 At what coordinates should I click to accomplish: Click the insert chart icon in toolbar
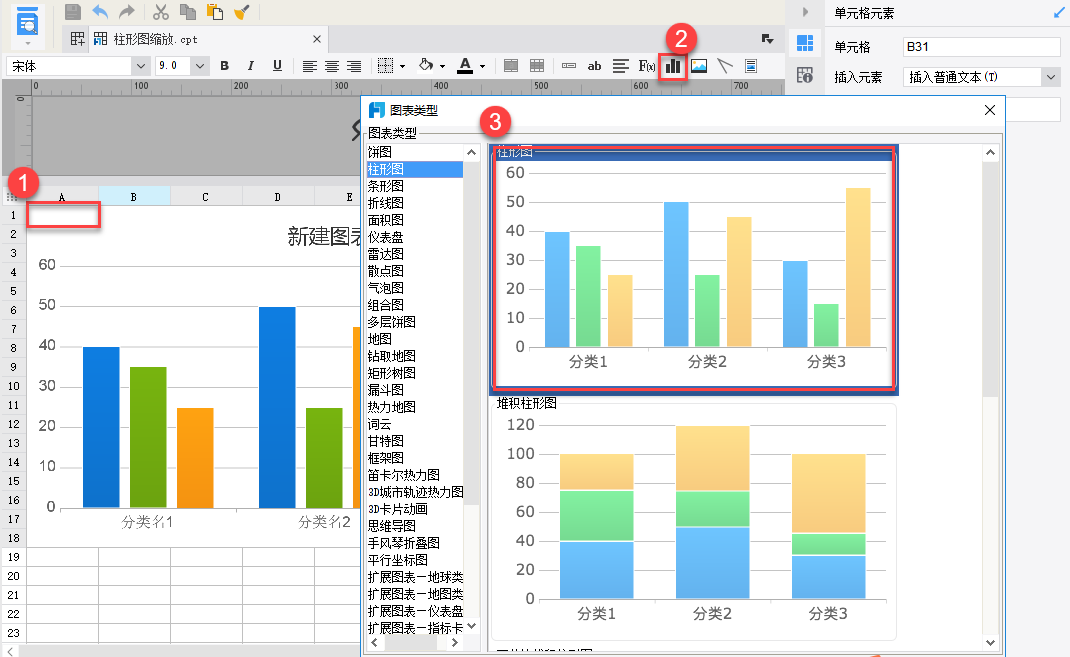[673, 66]
